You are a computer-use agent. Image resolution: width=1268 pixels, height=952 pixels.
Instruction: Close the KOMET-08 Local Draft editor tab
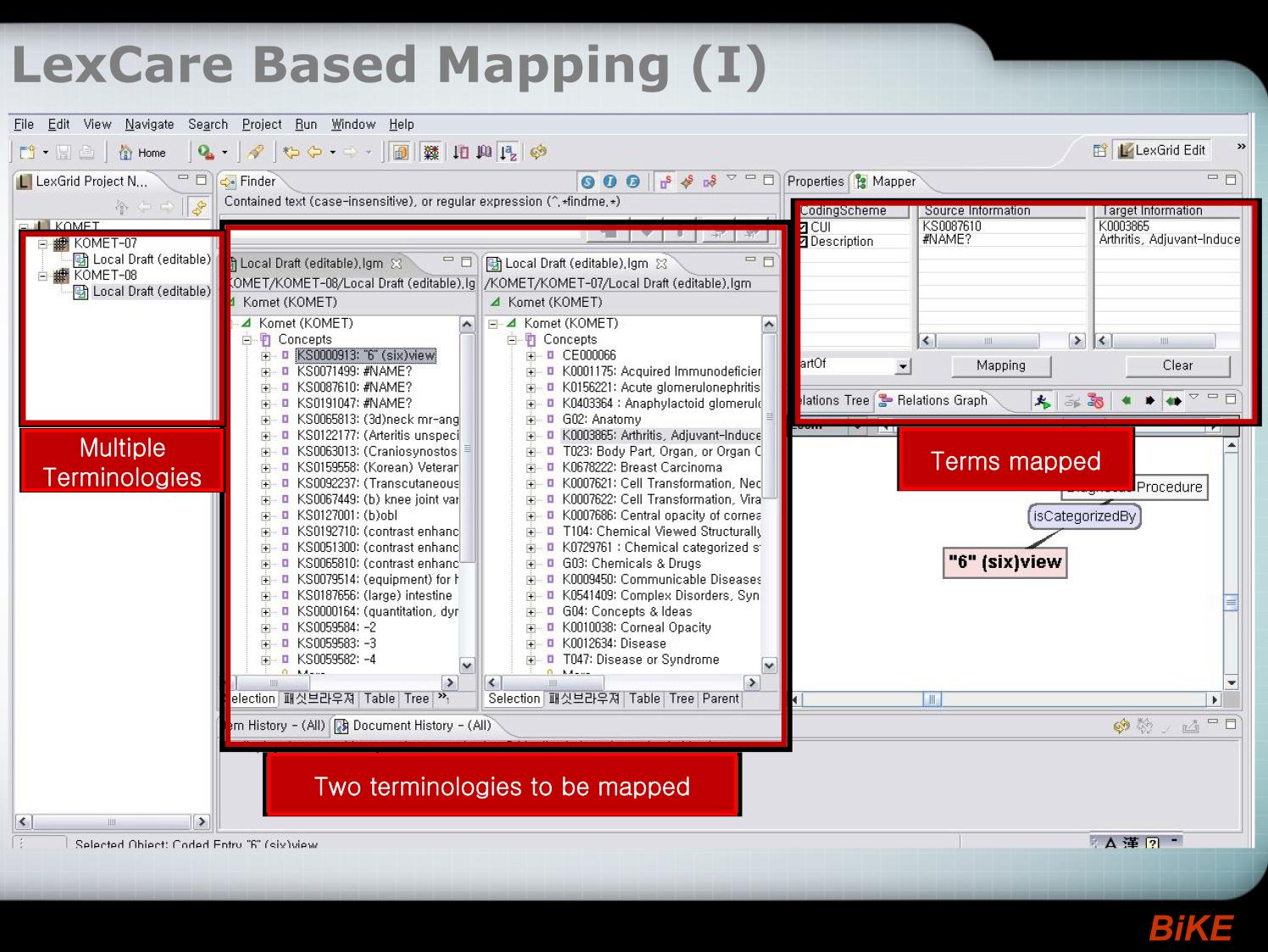(396, 264)
